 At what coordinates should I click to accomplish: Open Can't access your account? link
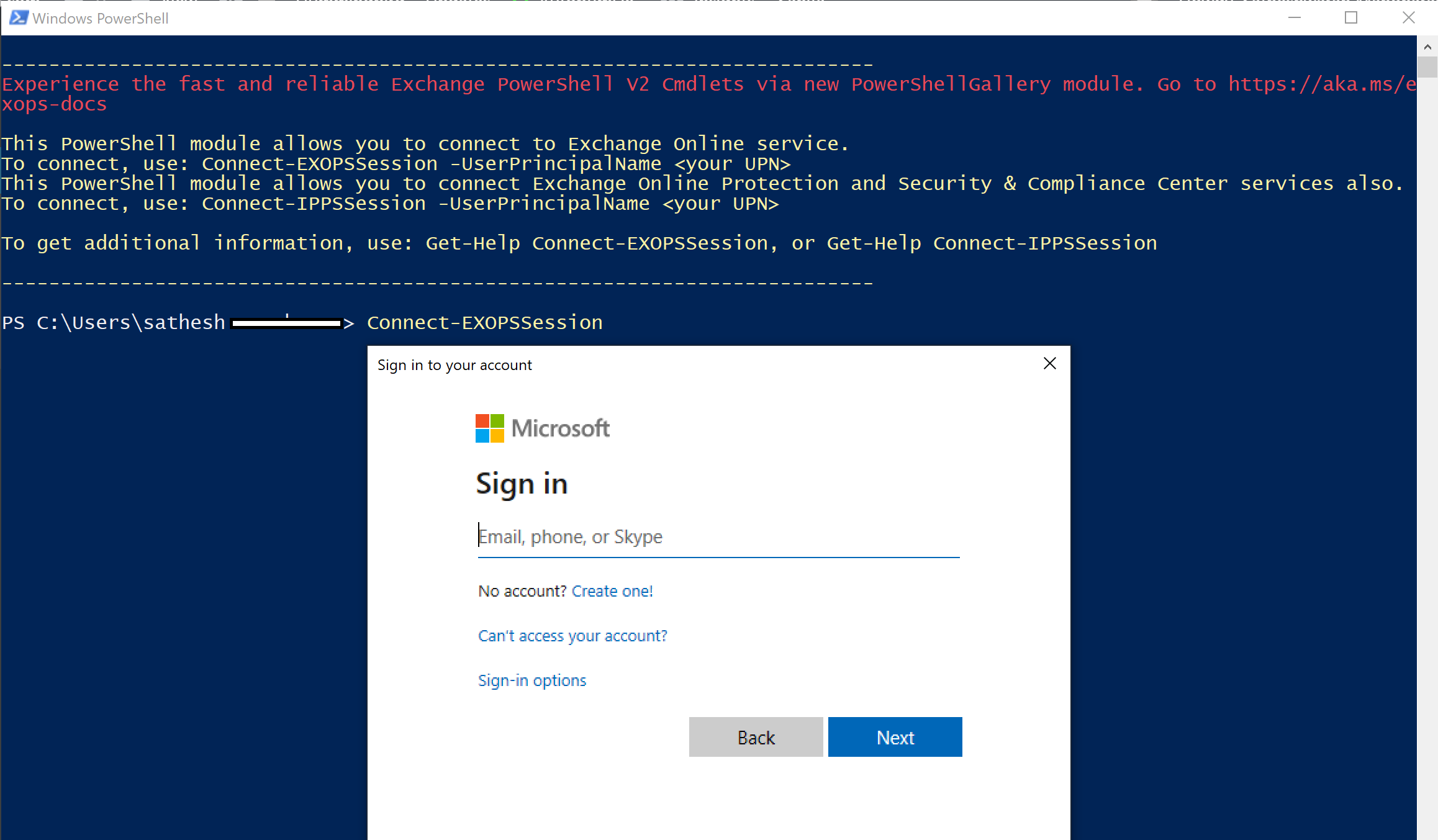click(x=572, y=636)
